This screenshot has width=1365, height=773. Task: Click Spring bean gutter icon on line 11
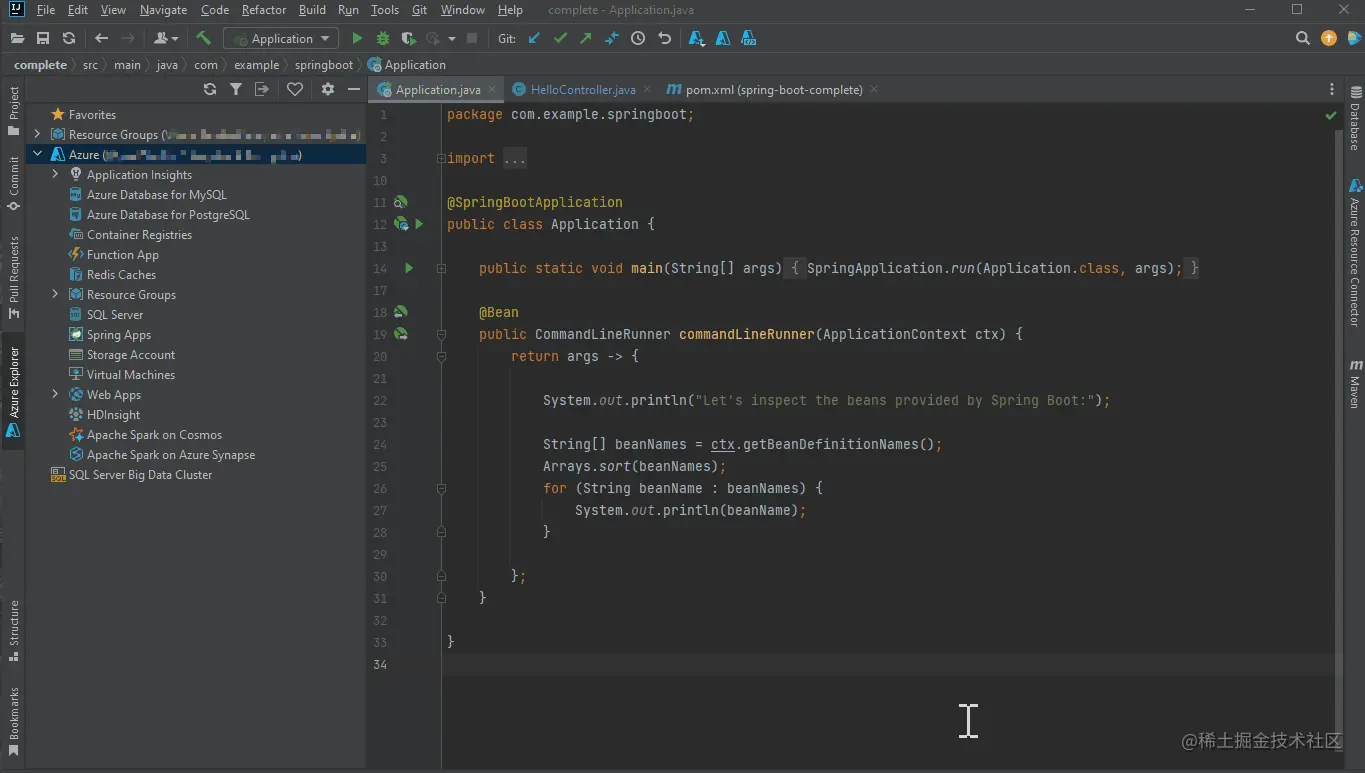(400, 202)
